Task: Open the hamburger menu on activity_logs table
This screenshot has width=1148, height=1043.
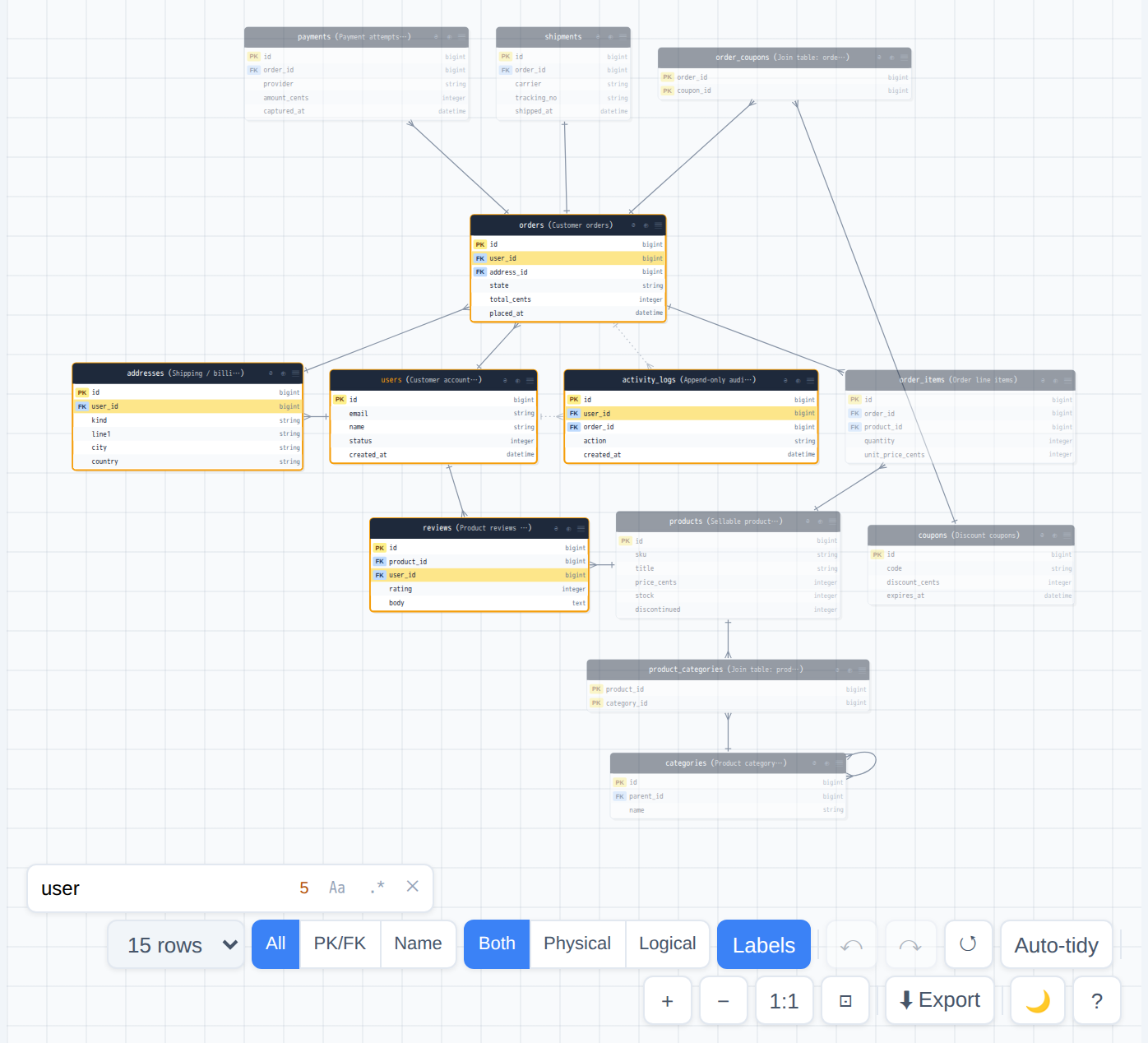Action: pos(811,381)
